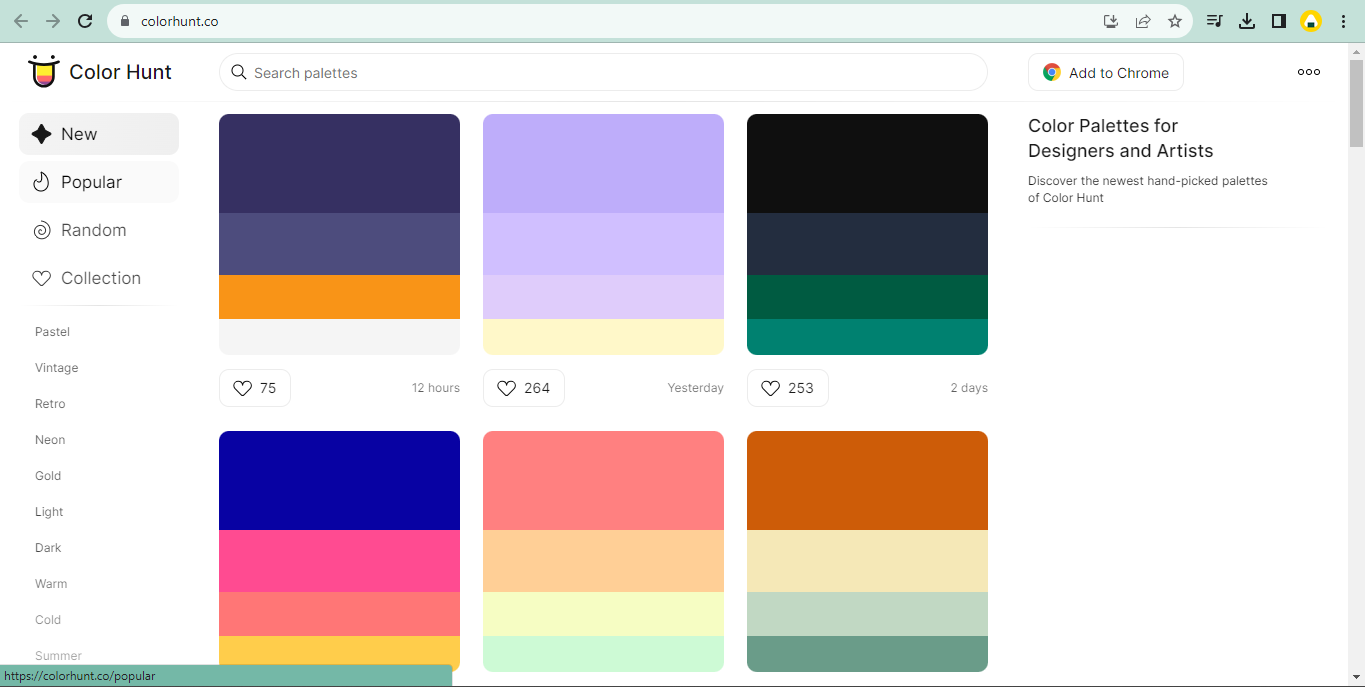
Task: Click the orange stripe in first palette
Action: click(339, 297)
